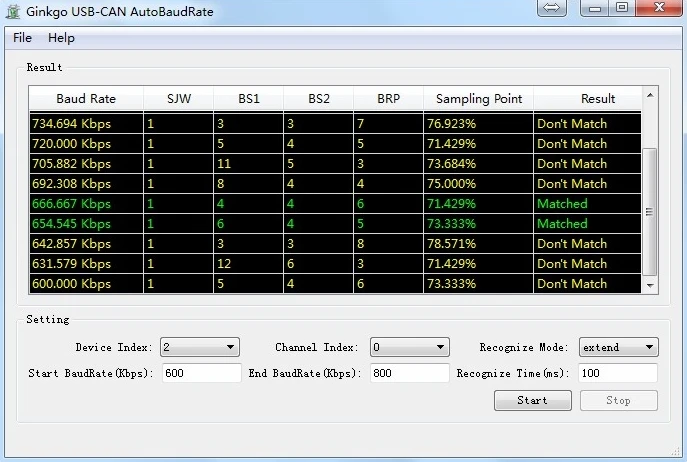The image size is (687, 462).
Task: Click the results list scroll up arrow
Action: (650, 95)
